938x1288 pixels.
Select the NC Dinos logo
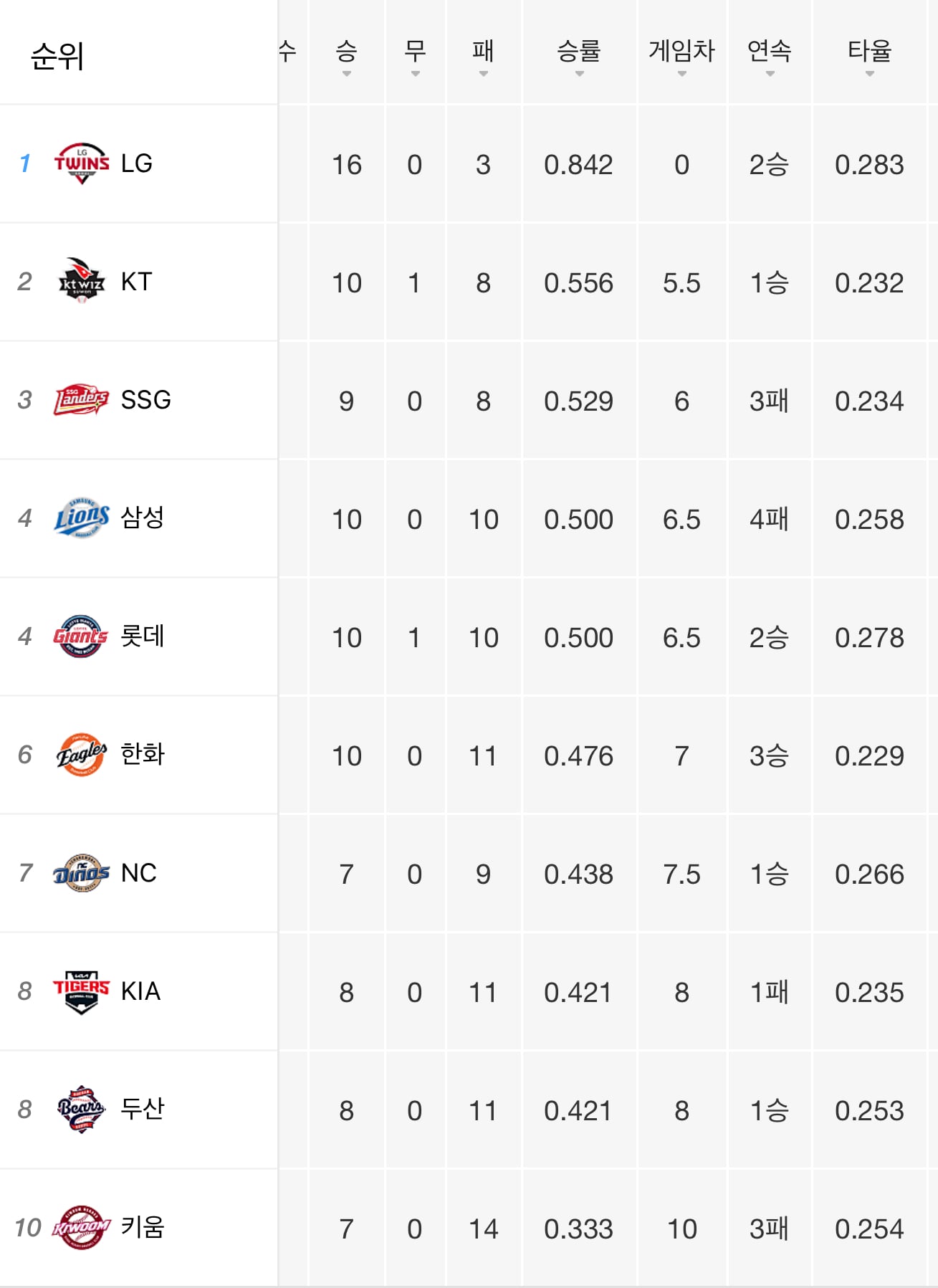pyautogui.click(x=82, y=872)
